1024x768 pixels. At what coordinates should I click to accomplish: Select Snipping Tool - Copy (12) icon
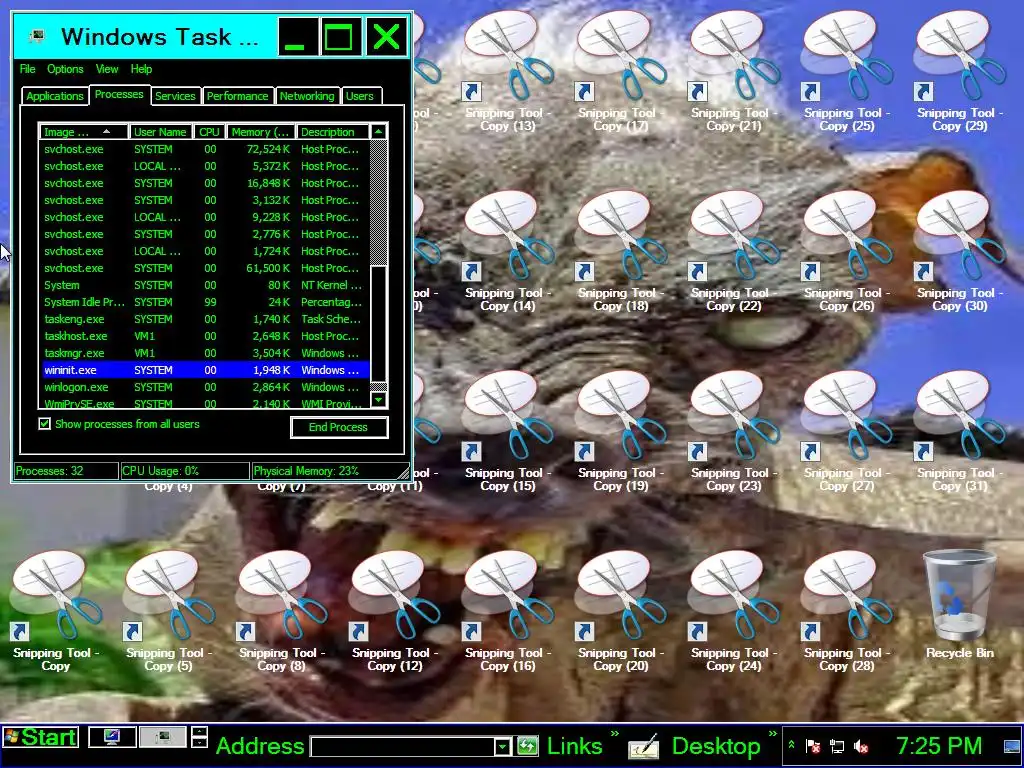click(x=394, y=611)
